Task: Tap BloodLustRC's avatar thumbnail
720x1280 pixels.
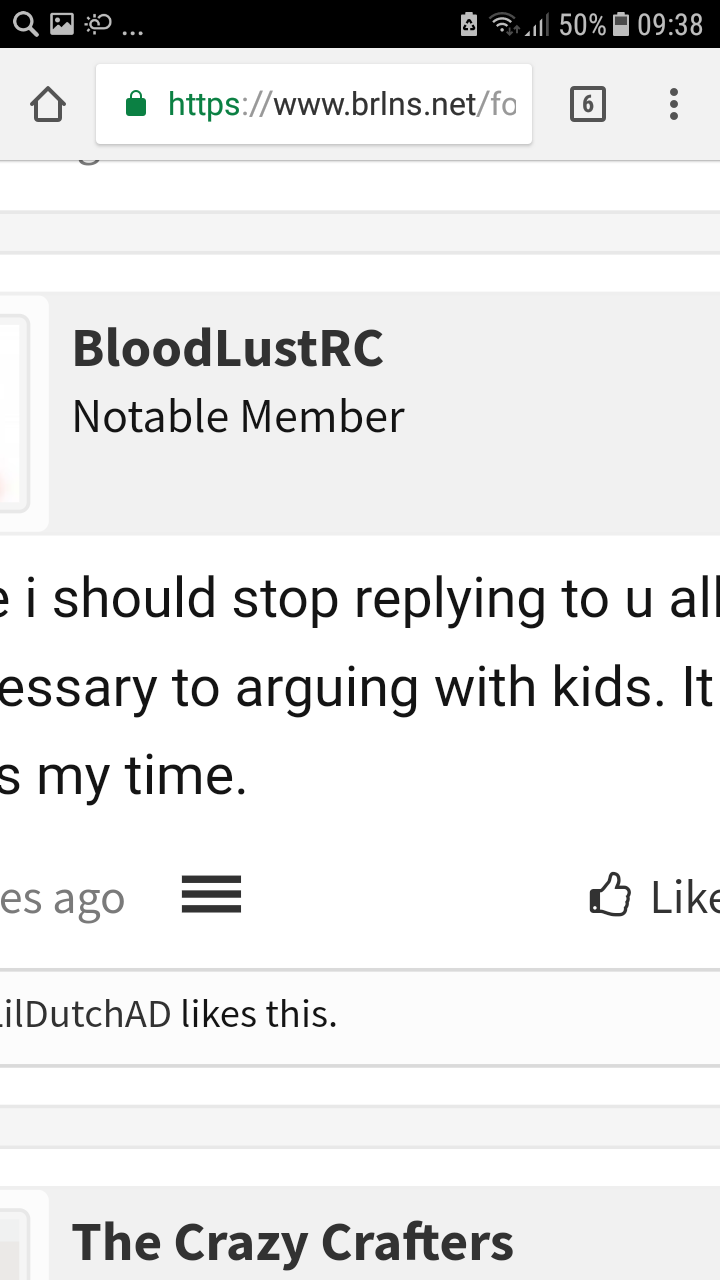Action: (x=15, y=413)
